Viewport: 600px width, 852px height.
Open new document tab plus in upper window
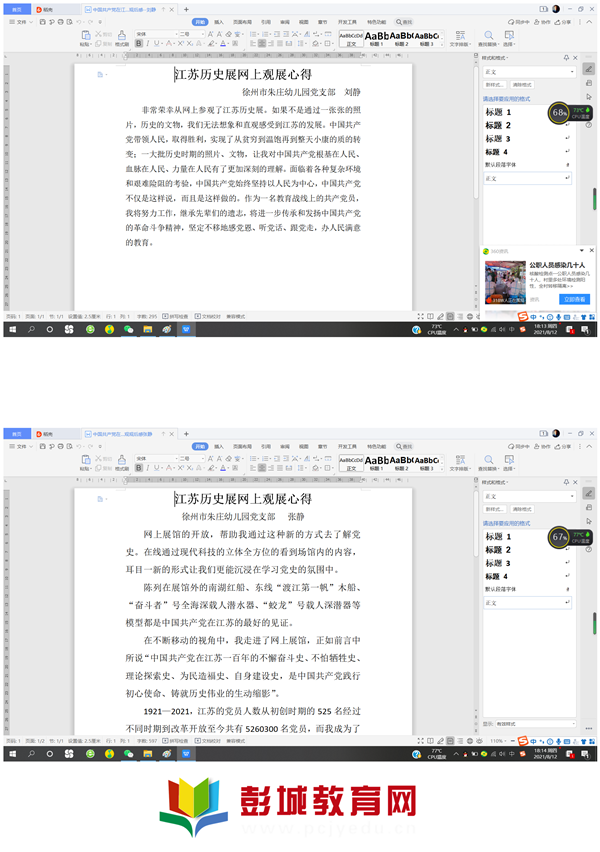[x=186, y=9]
